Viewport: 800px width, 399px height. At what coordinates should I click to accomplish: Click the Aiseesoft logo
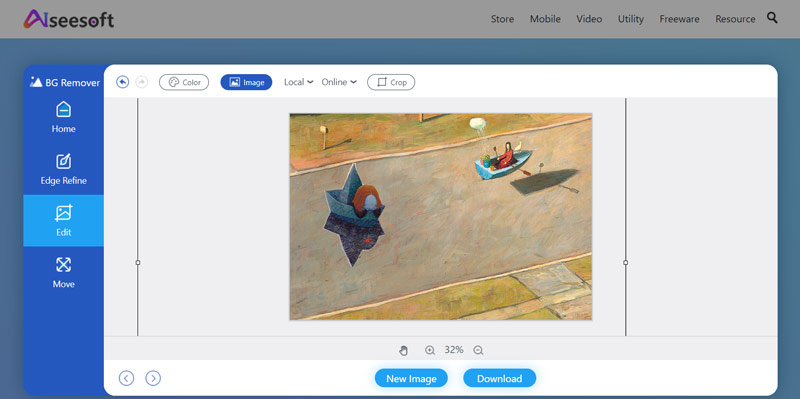coord(68,19)
